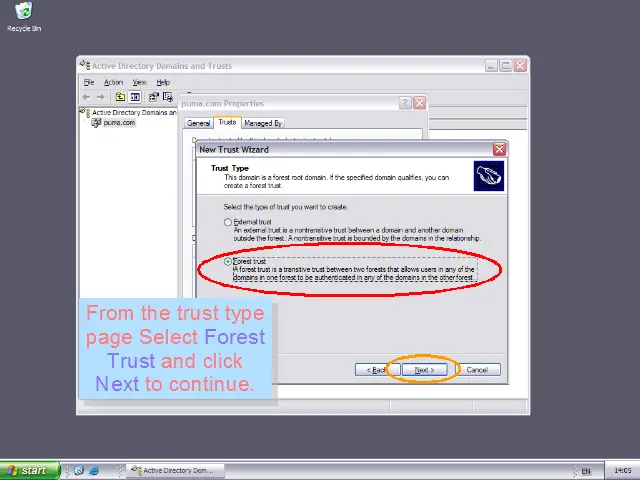The image size is (640, 480).
Task: Open the Start menu
Action: click(x=29, y=471)
